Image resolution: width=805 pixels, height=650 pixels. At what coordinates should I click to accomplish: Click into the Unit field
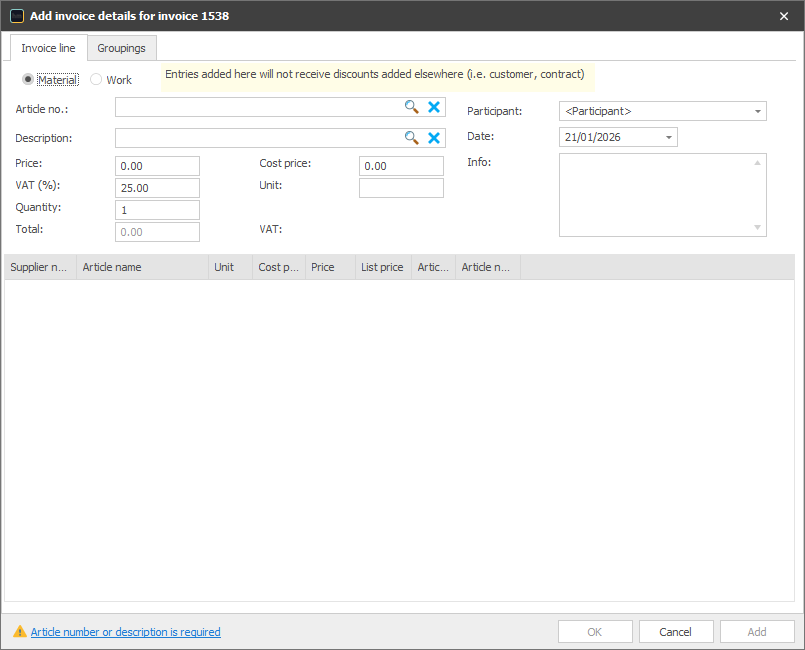(401, 188)
